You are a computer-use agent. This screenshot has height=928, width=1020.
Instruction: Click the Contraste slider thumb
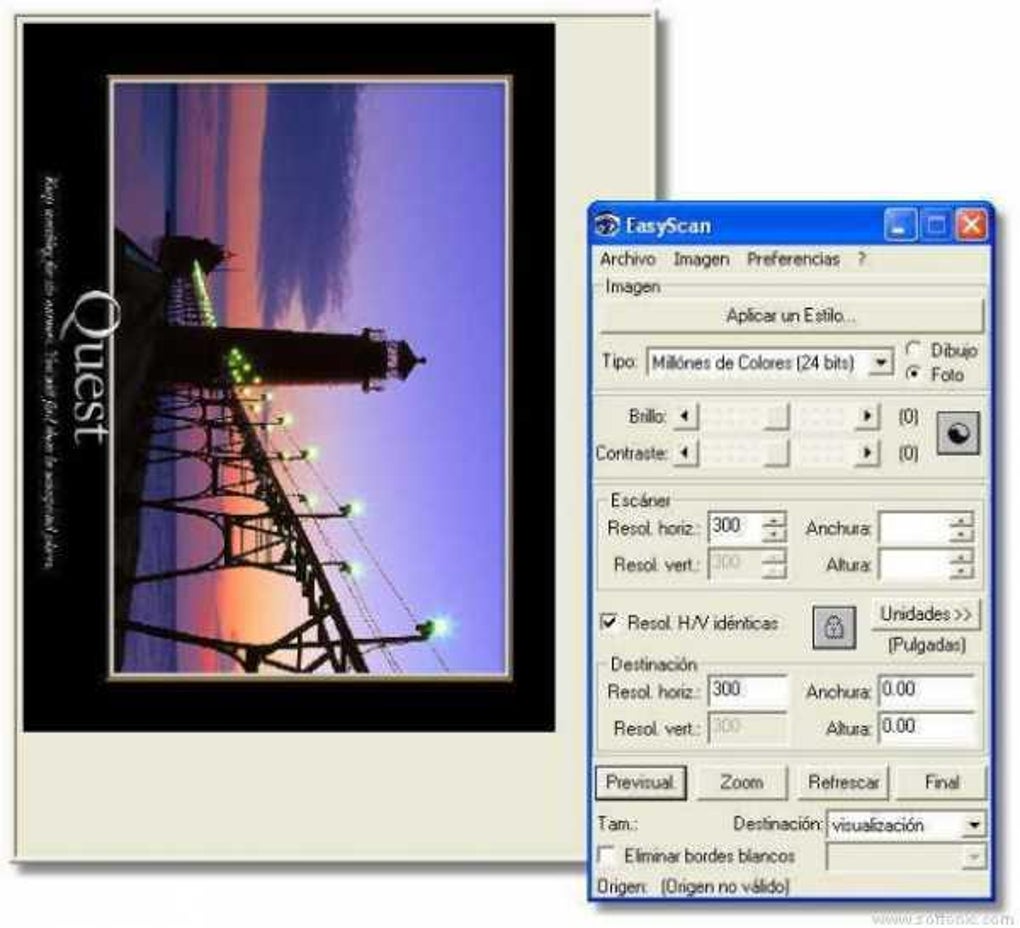point(775,453)
